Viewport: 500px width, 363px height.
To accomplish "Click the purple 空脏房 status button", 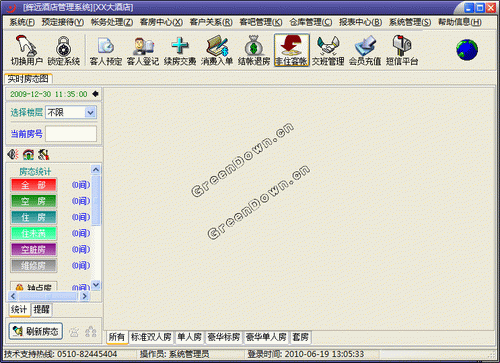I will tap(34, 249).
